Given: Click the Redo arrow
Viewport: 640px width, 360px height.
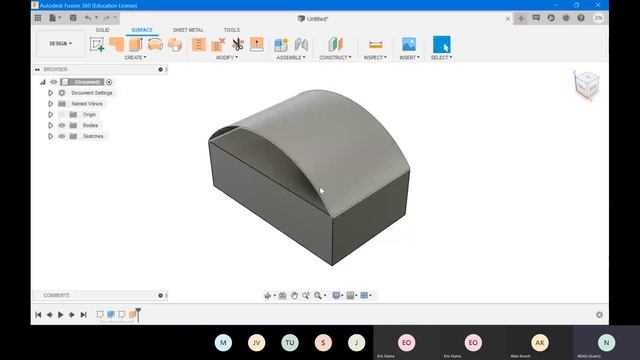Looking at the screenshot, I should coord(107,18).
